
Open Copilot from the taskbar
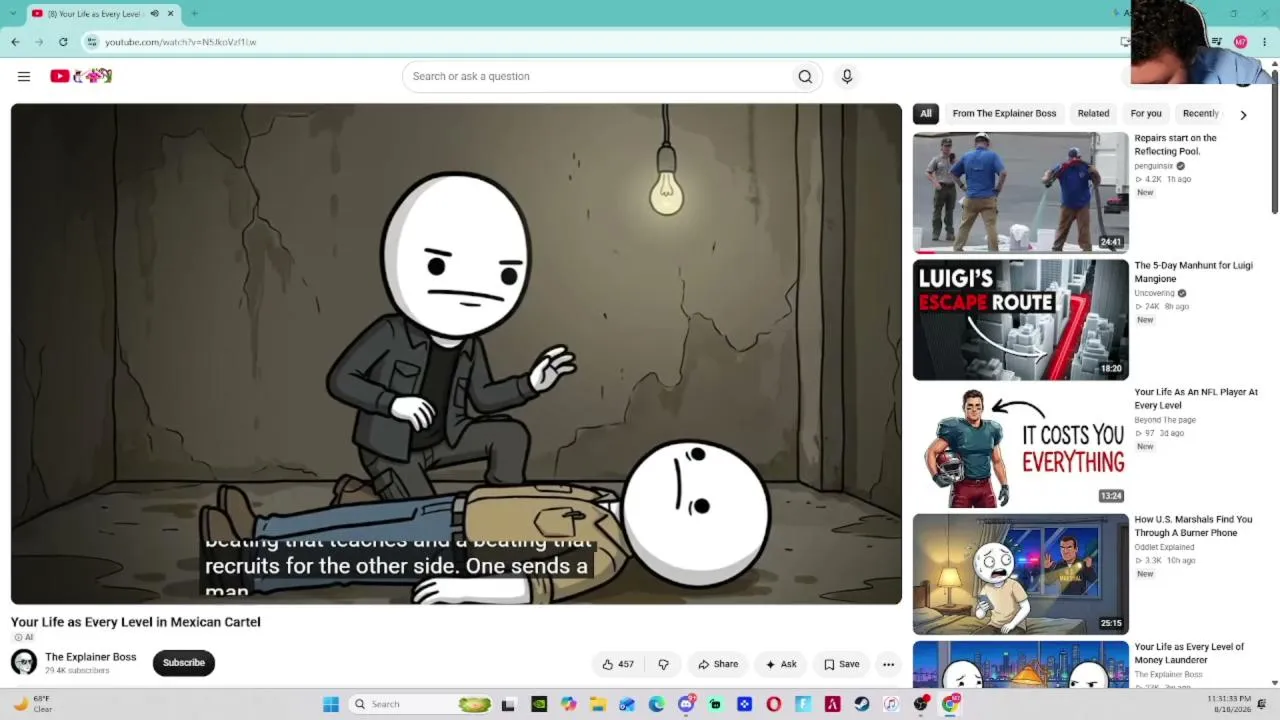(569, 704)
